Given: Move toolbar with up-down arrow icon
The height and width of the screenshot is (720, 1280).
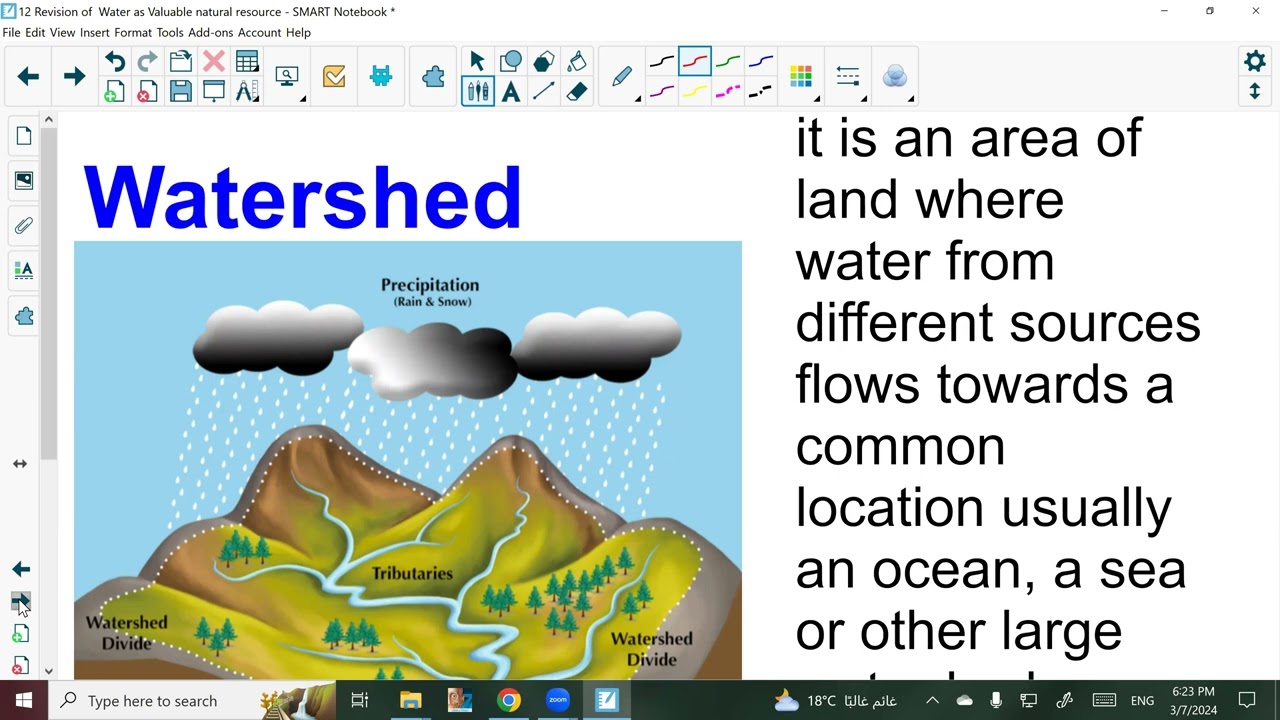Looking at the screenshot, I should point(1255,92).
